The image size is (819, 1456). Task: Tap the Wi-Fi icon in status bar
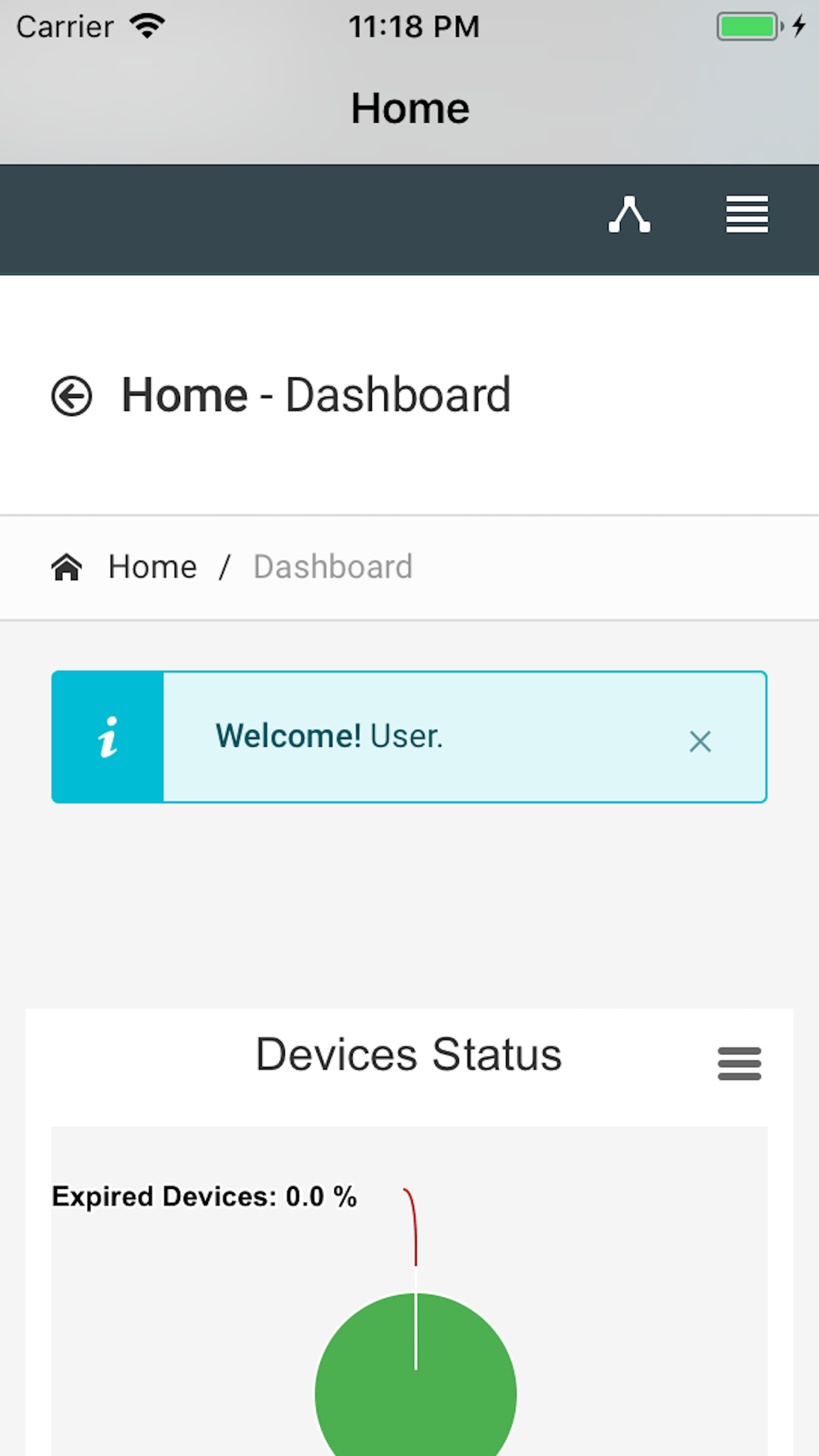point(147,26)
